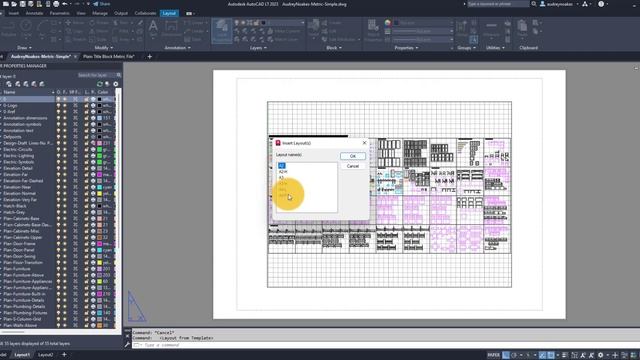Image resolution: width=640 pixels, height=360 pixels.
Task: Click the Search for layer field
Action: tap(96, 75)
